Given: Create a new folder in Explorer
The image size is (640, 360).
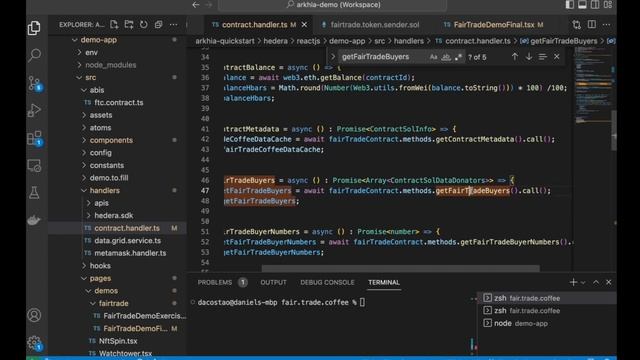Looking at the screenshot, I should [129, 24].
